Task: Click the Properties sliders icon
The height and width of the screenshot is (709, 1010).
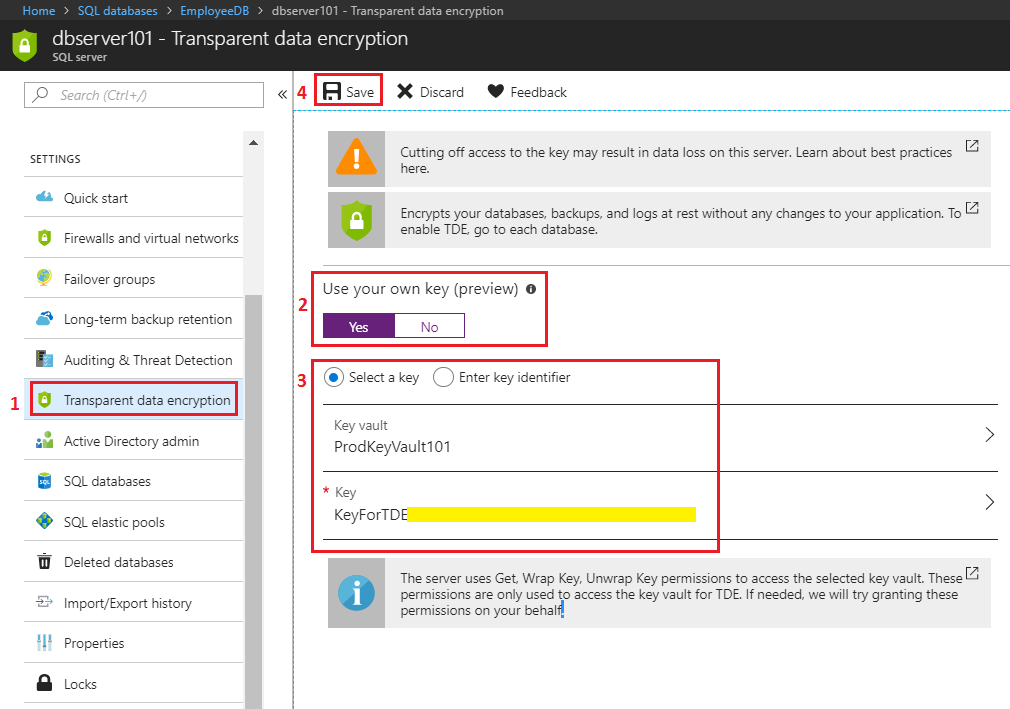Action: pos(44,643)
